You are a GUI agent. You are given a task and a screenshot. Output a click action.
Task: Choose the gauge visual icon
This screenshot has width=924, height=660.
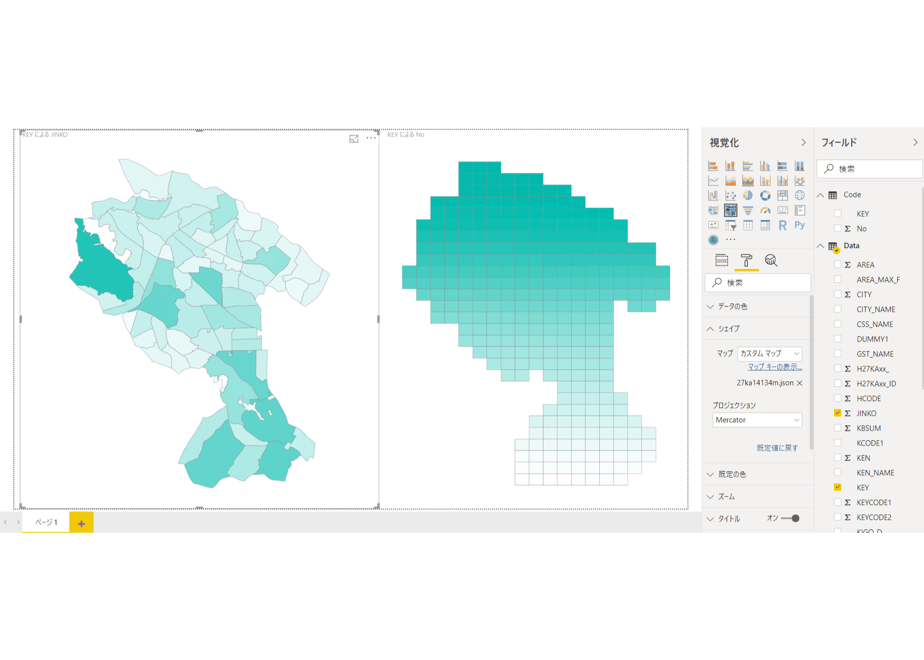click(x=765, y=210)
